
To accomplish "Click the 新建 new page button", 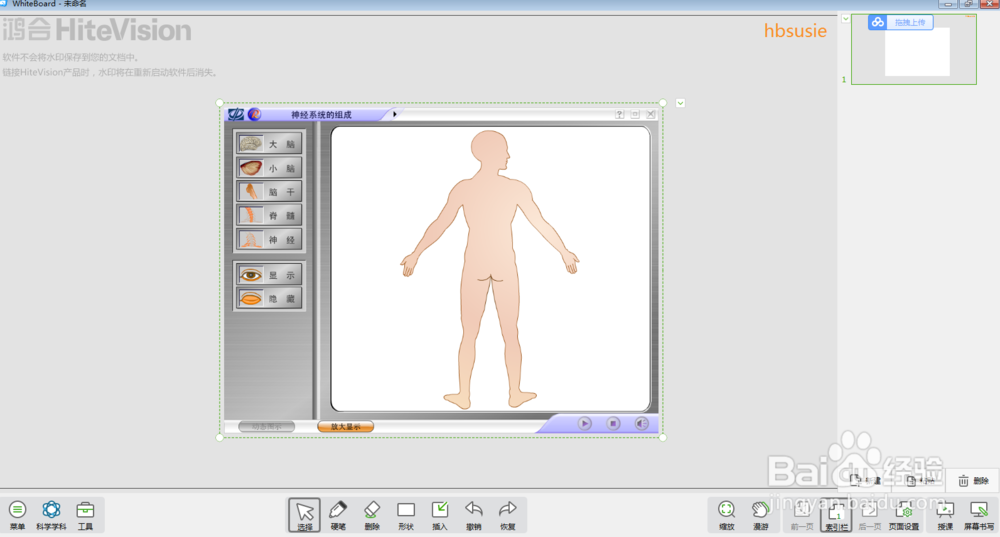I will click(865, 481).
